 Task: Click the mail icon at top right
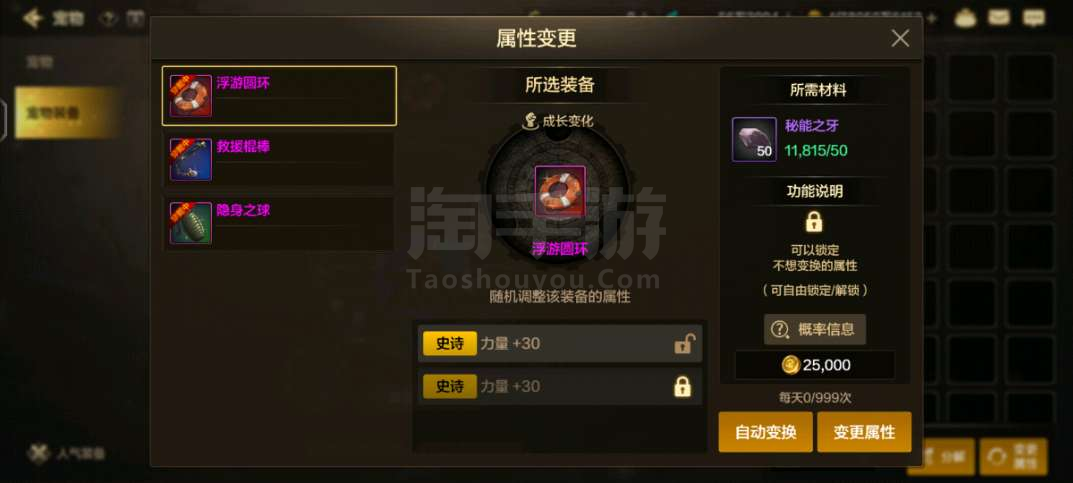[x=1000, y=18]
